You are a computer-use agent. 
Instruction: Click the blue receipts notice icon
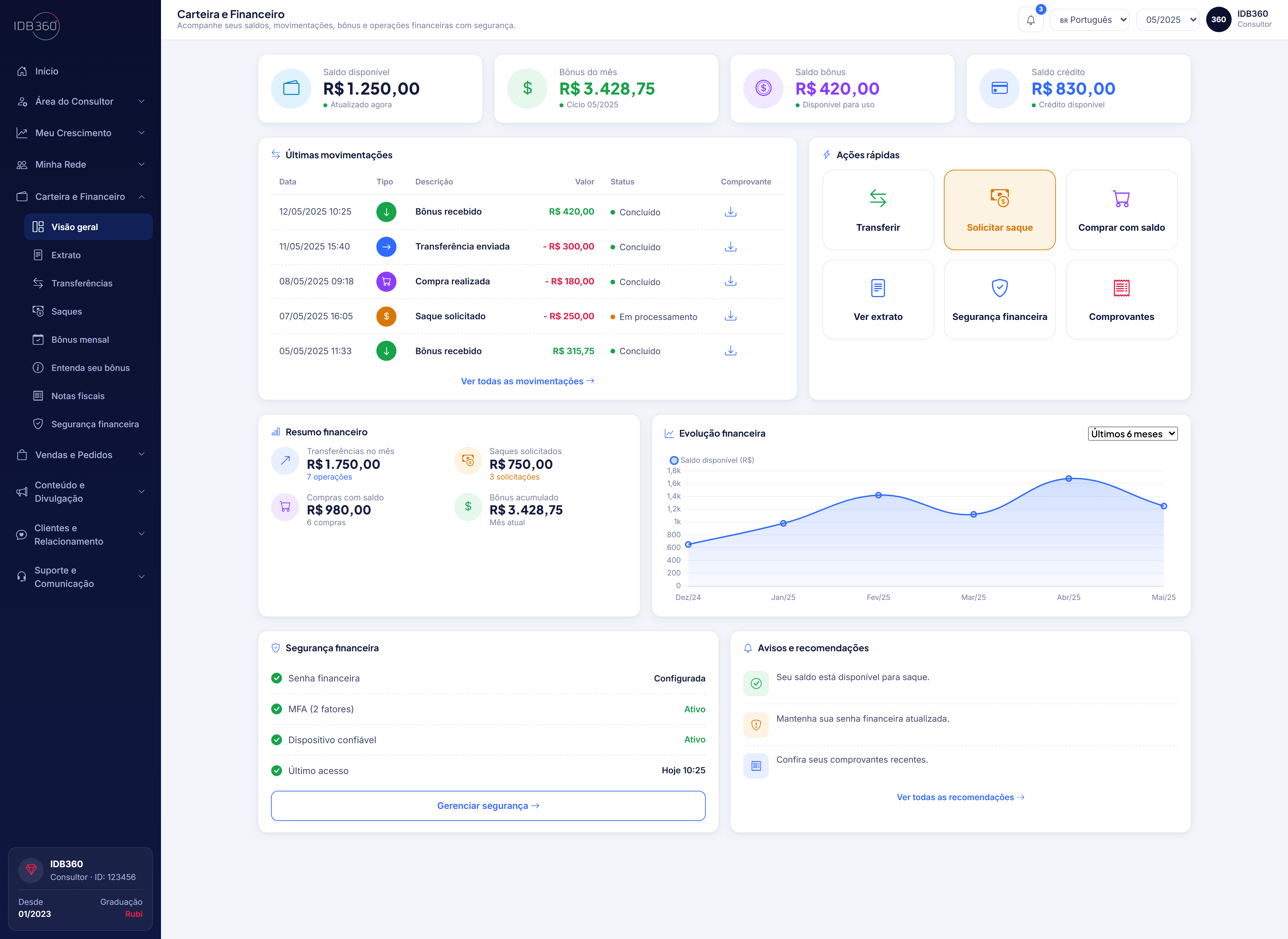coord(756,766)
